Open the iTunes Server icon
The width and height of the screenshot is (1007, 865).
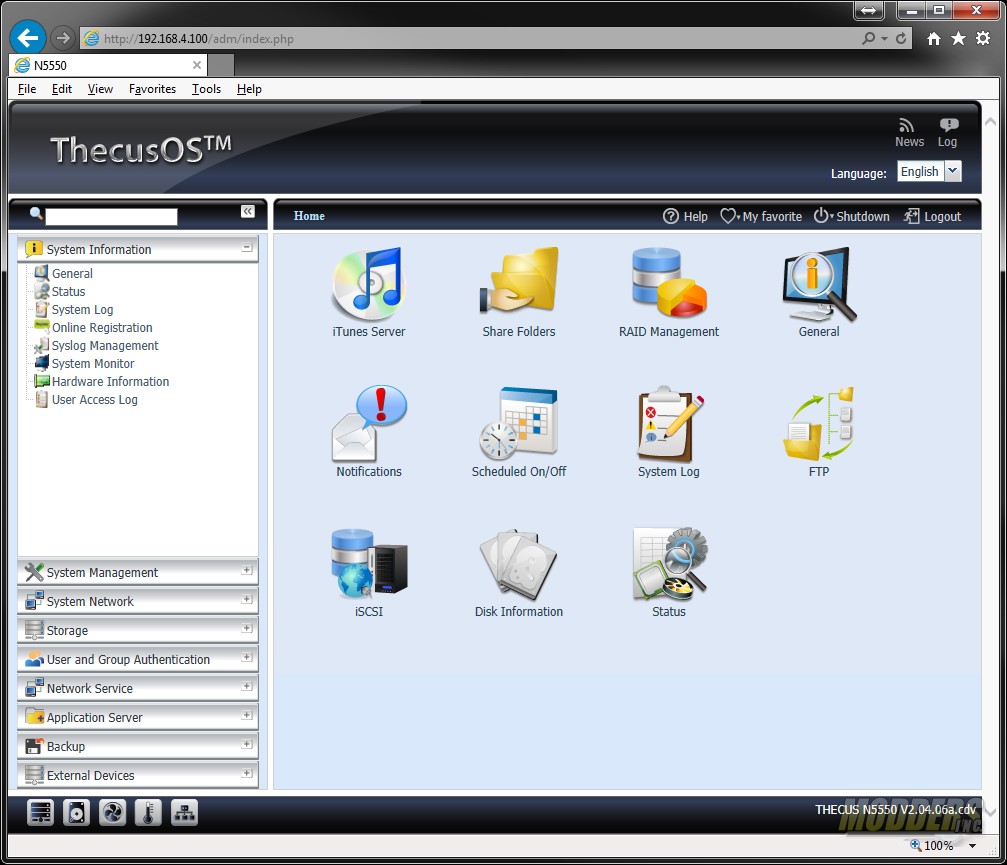point(369,285)
